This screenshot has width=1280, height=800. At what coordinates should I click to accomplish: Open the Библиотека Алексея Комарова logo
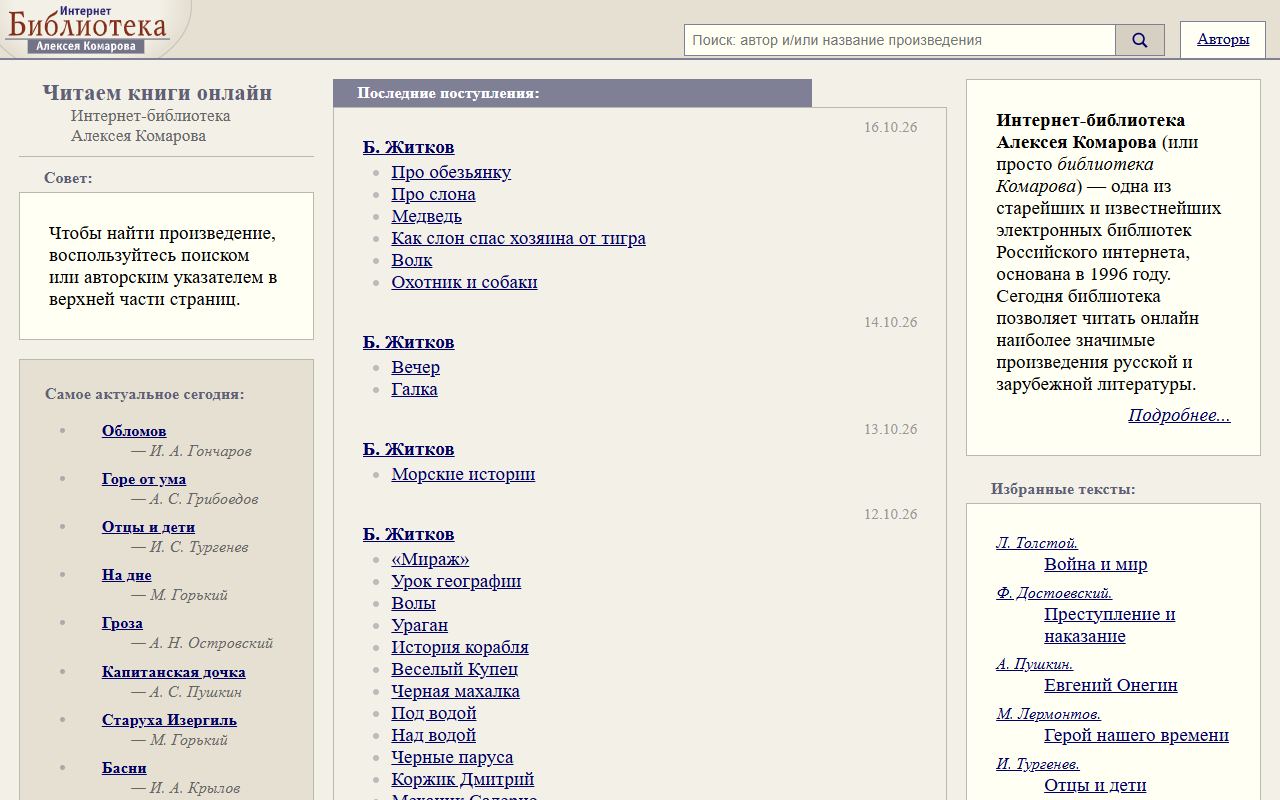pyautogui.click(x=88, y=29)
